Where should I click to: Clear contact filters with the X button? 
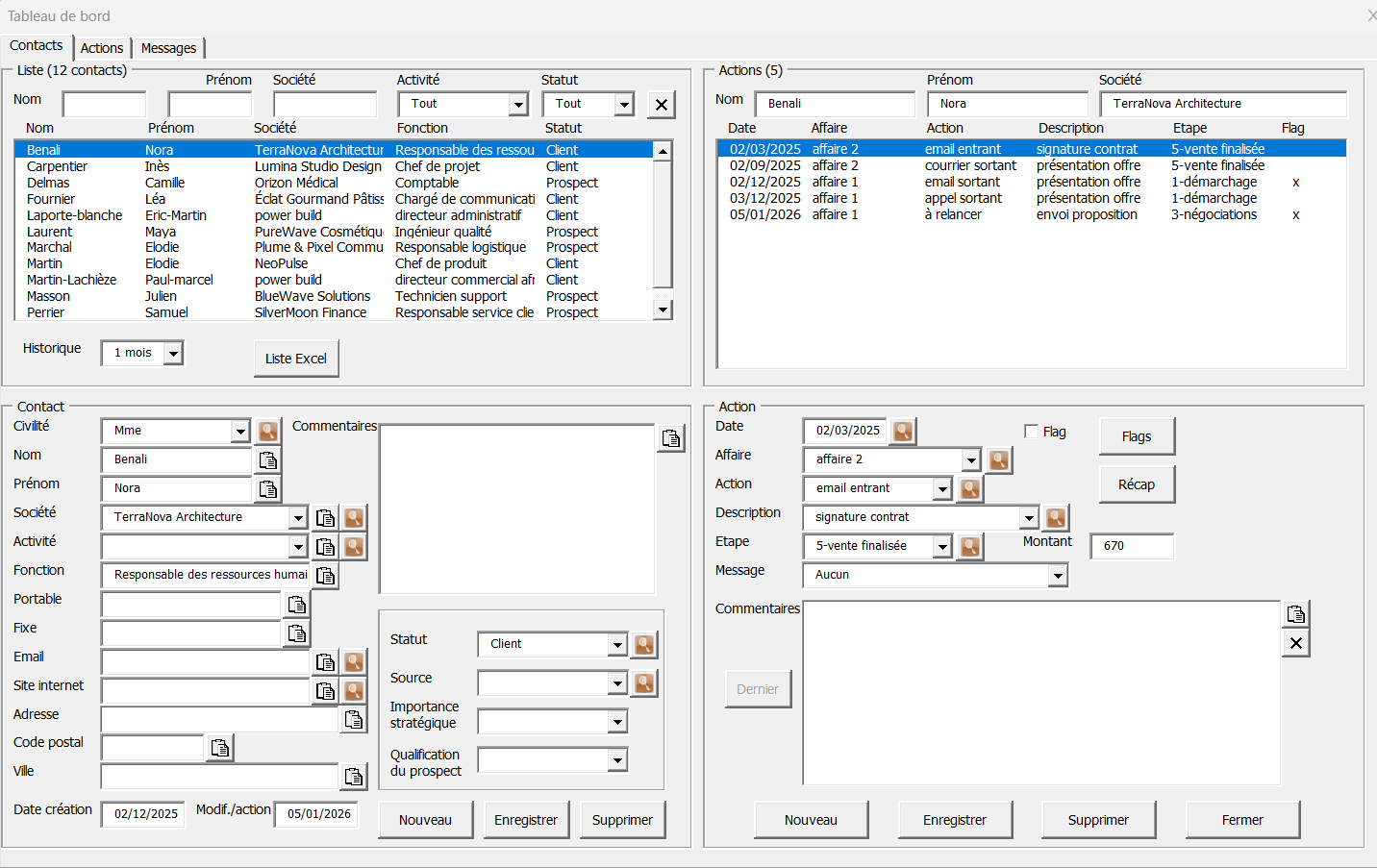click(661, 105)
